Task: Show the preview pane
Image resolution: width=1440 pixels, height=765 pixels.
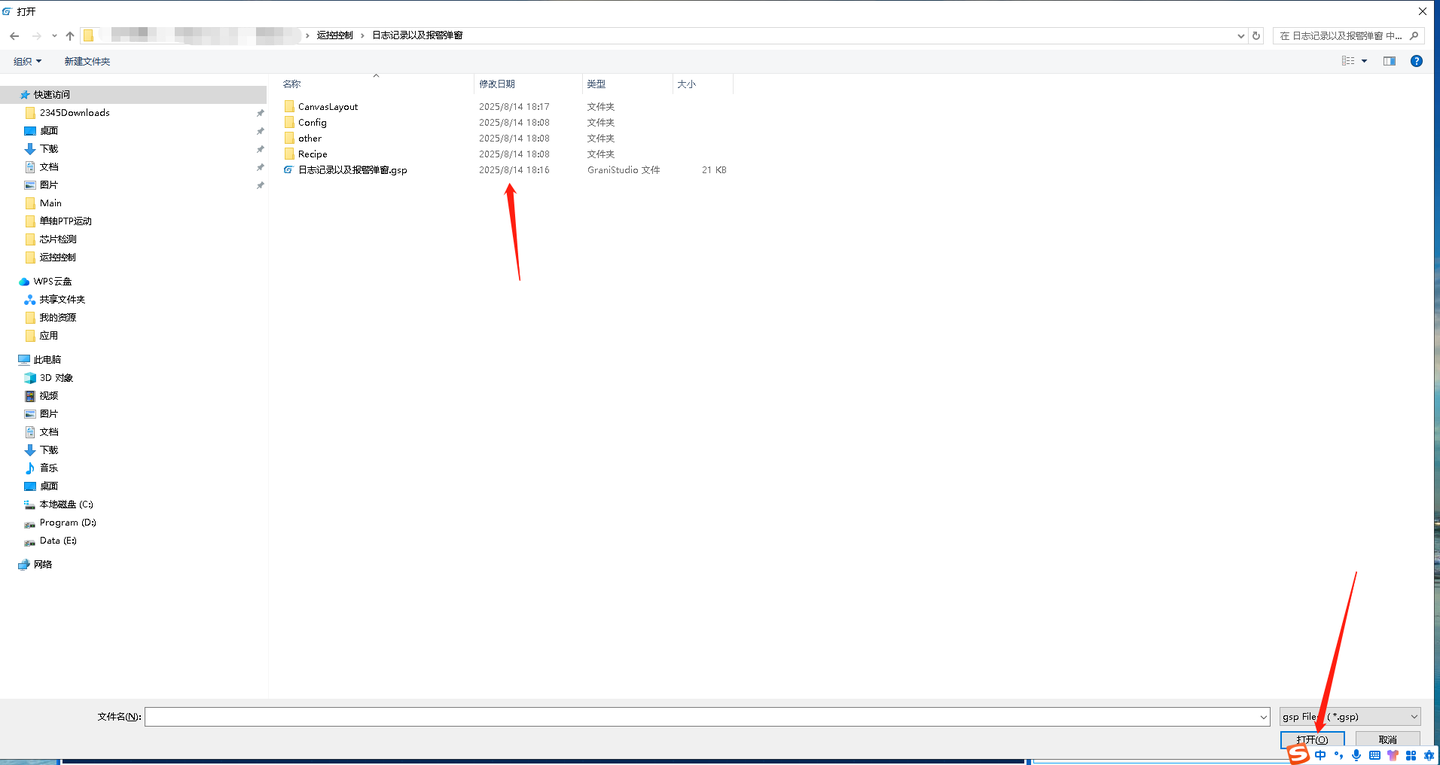Action: click(x=1389, y=61)
